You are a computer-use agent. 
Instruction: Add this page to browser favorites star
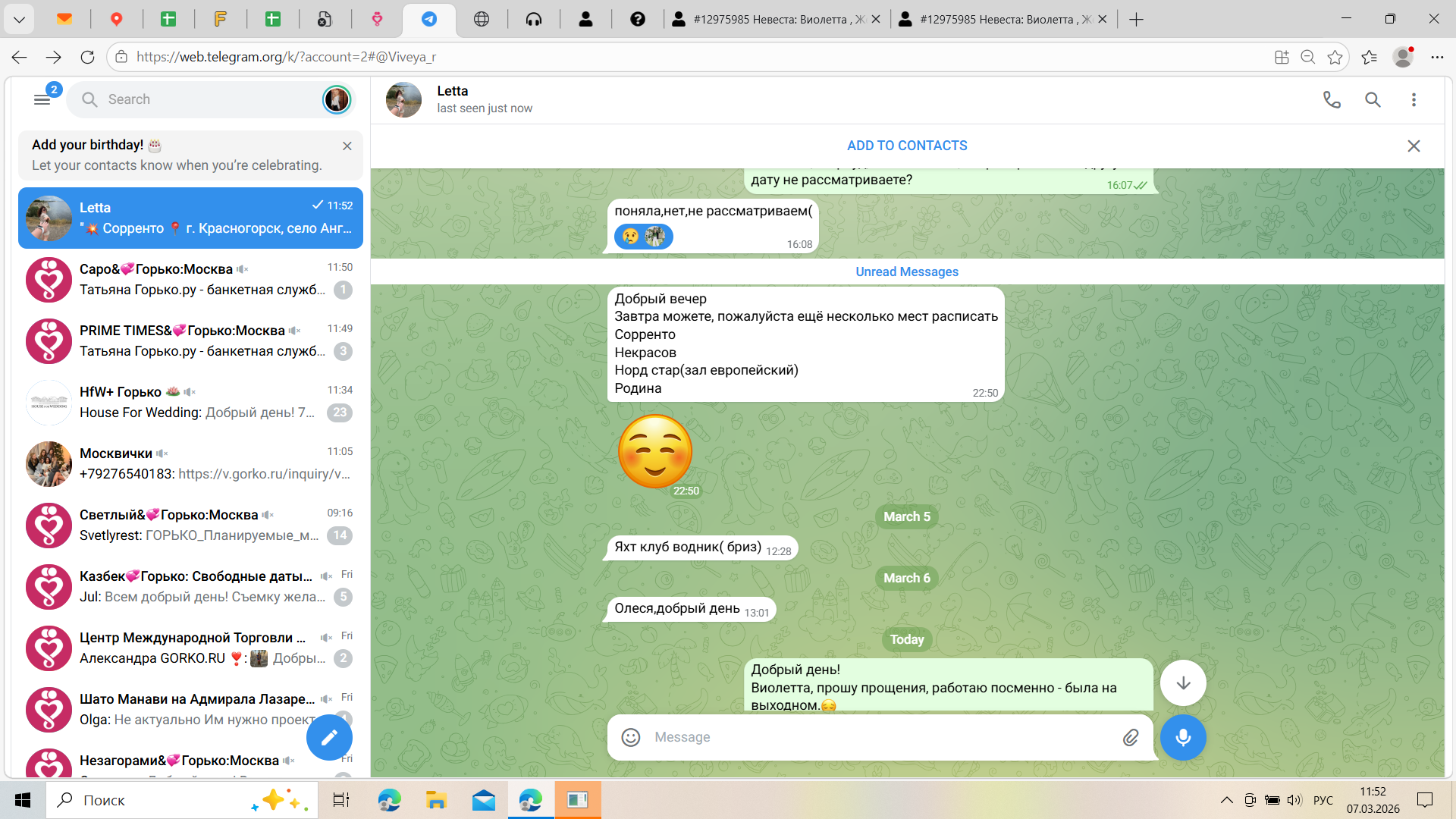pyautogui.click(x=1335, y=57)
